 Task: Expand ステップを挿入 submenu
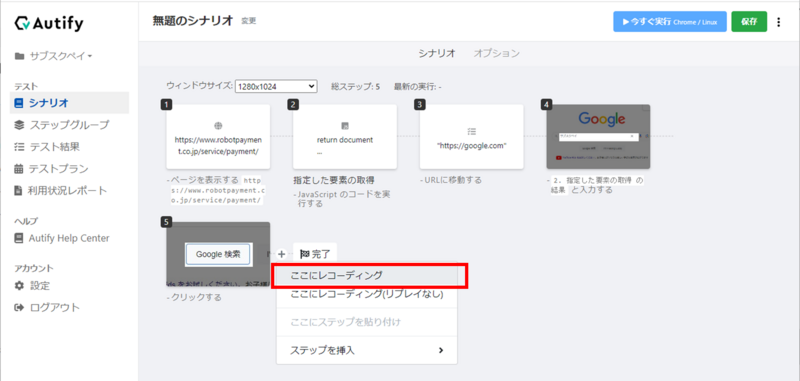coord(367,350)
